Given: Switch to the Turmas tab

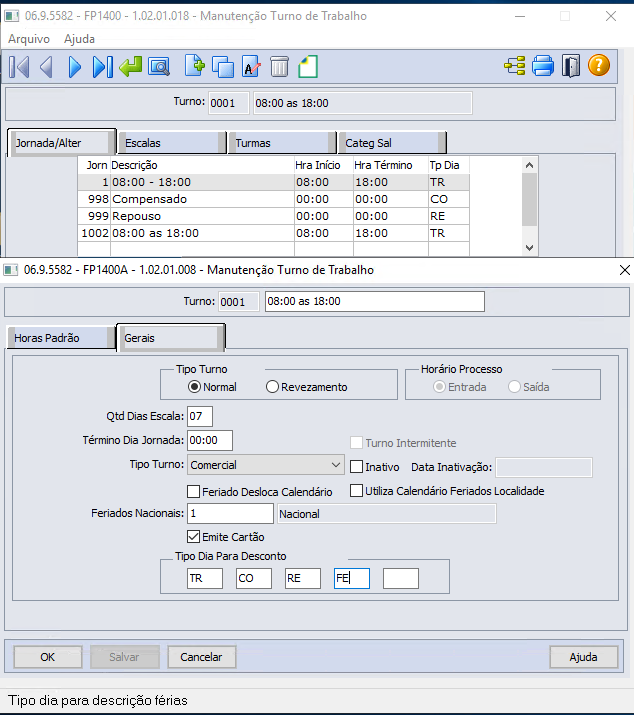Looking at the screenshot, I should [282, 143].
